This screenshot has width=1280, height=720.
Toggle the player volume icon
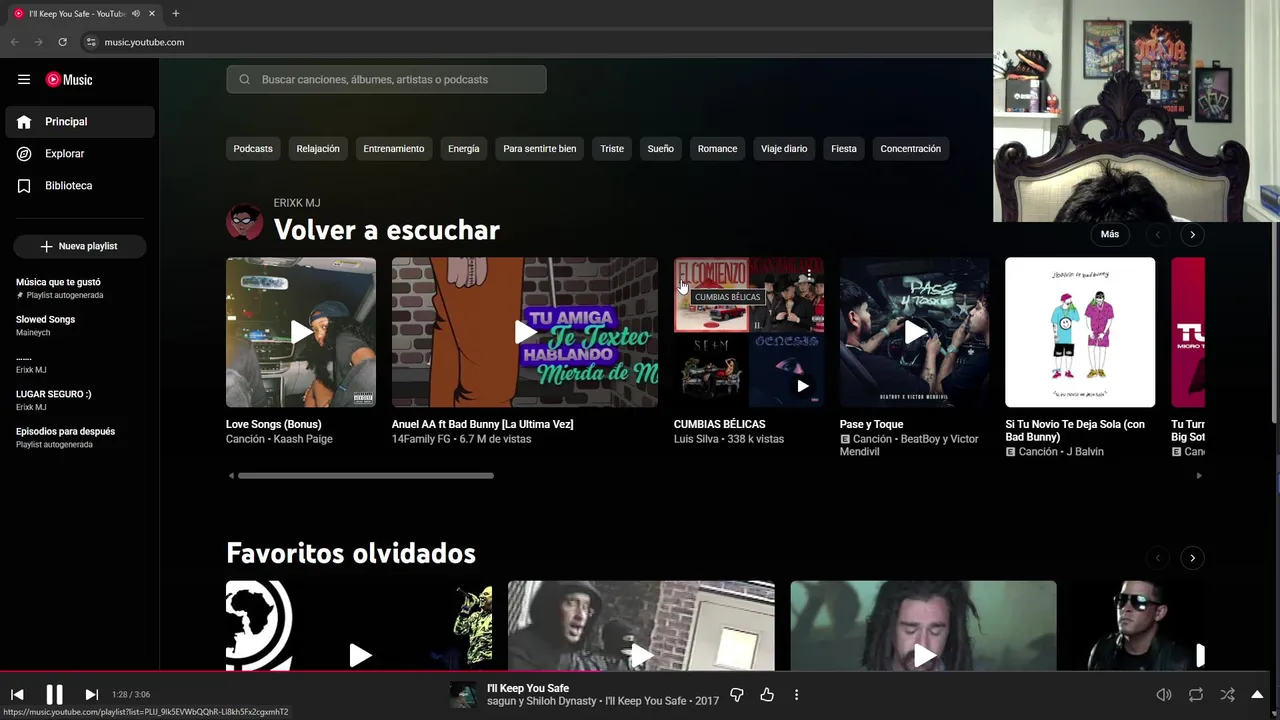[x=1164, y=695]
